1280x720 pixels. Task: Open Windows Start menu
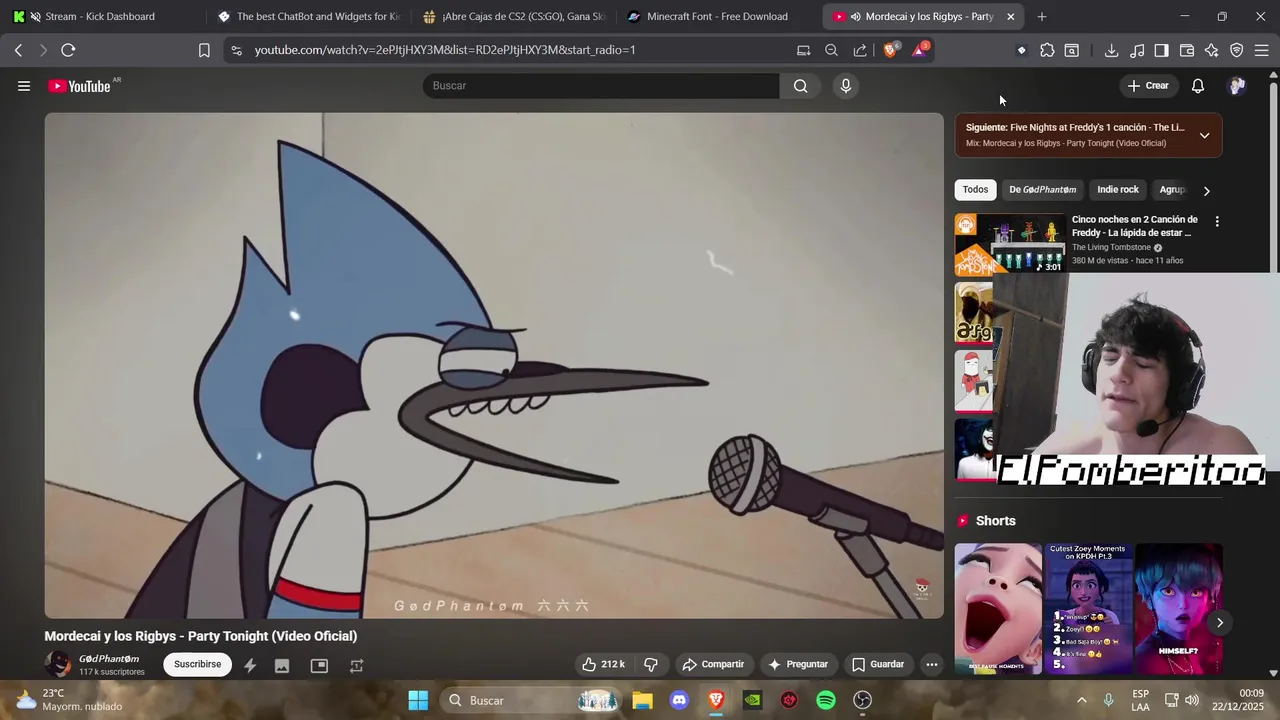click(418, 700)
